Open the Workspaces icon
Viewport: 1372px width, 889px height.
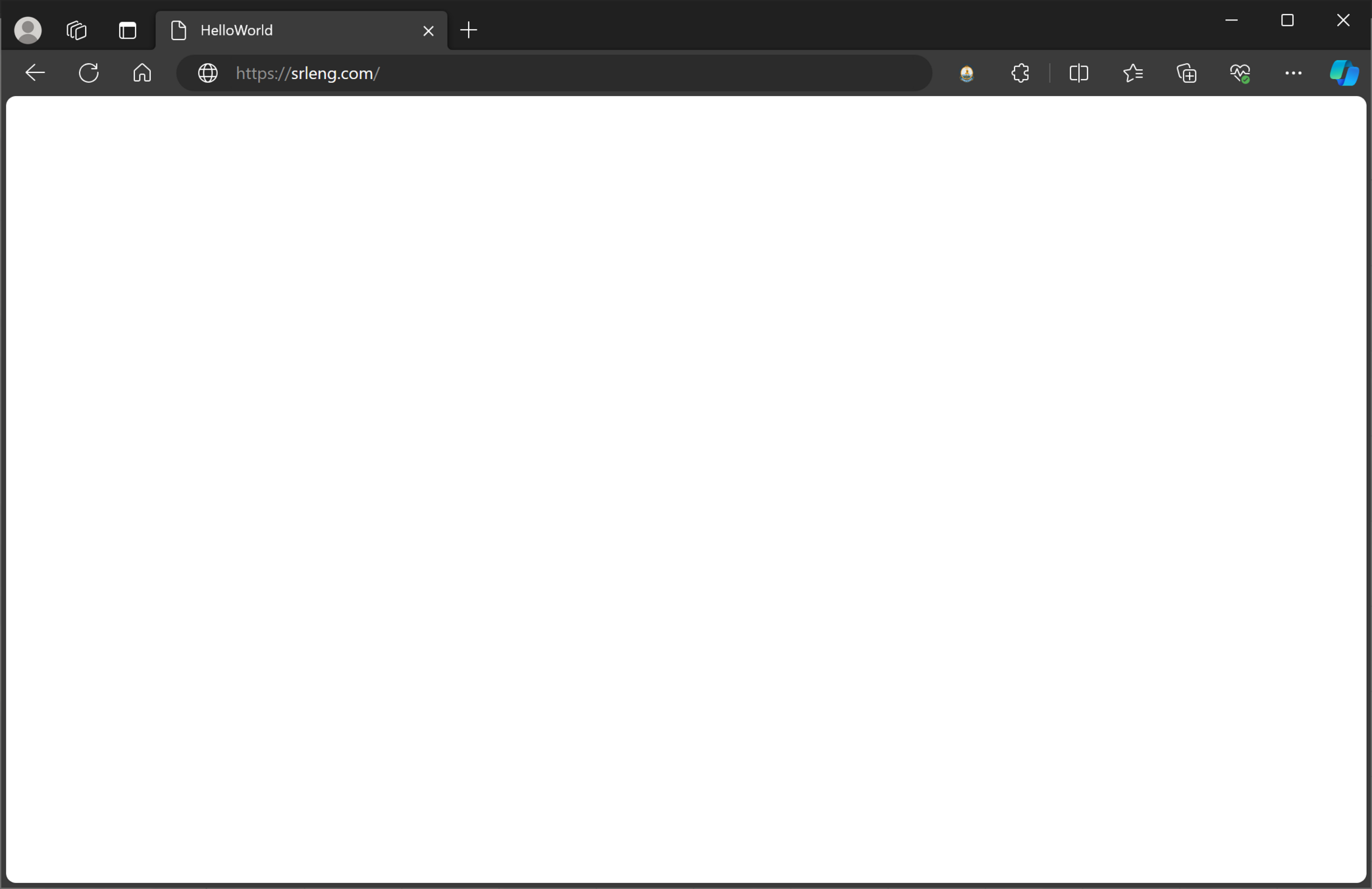coord(76,30)
